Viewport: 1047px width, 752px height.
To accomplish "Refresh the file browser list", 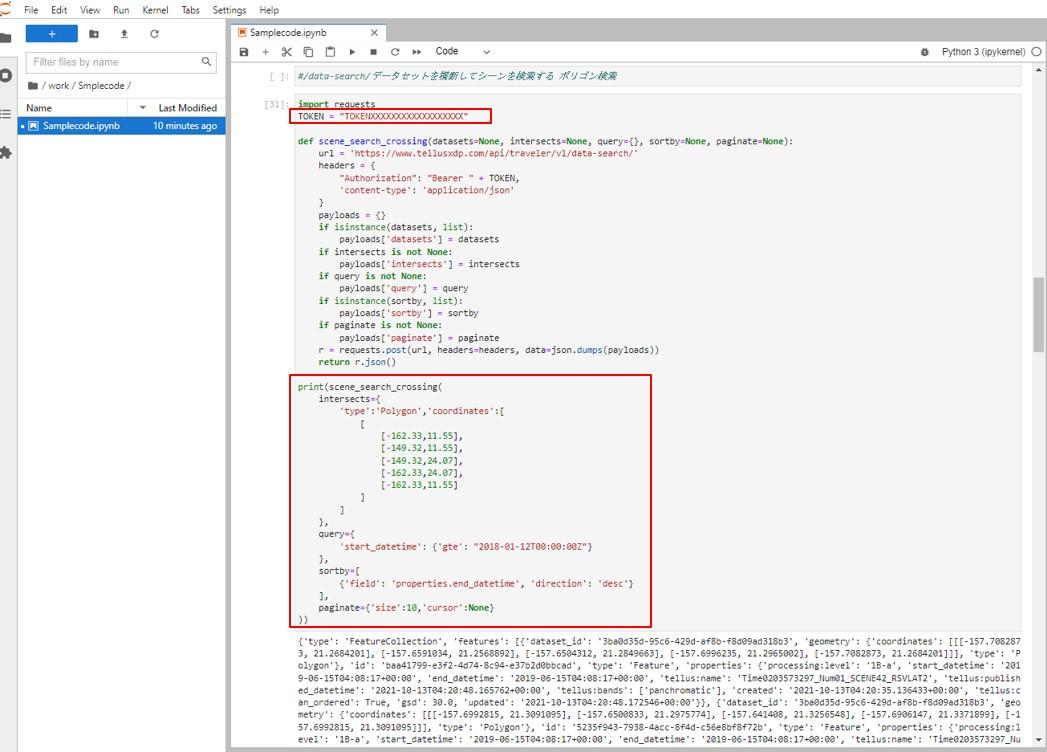I will [x=154, y=33].
